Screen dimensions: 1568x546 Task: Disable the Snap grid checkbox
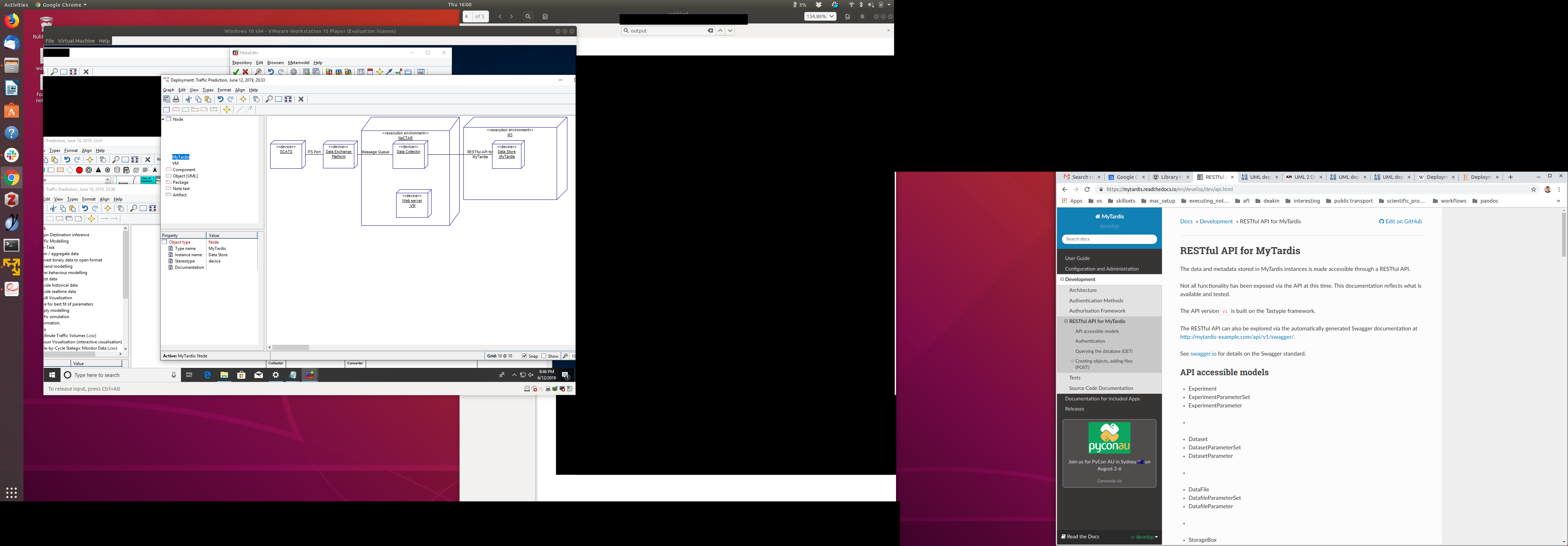pyautogui.click(x=524, y=356)
